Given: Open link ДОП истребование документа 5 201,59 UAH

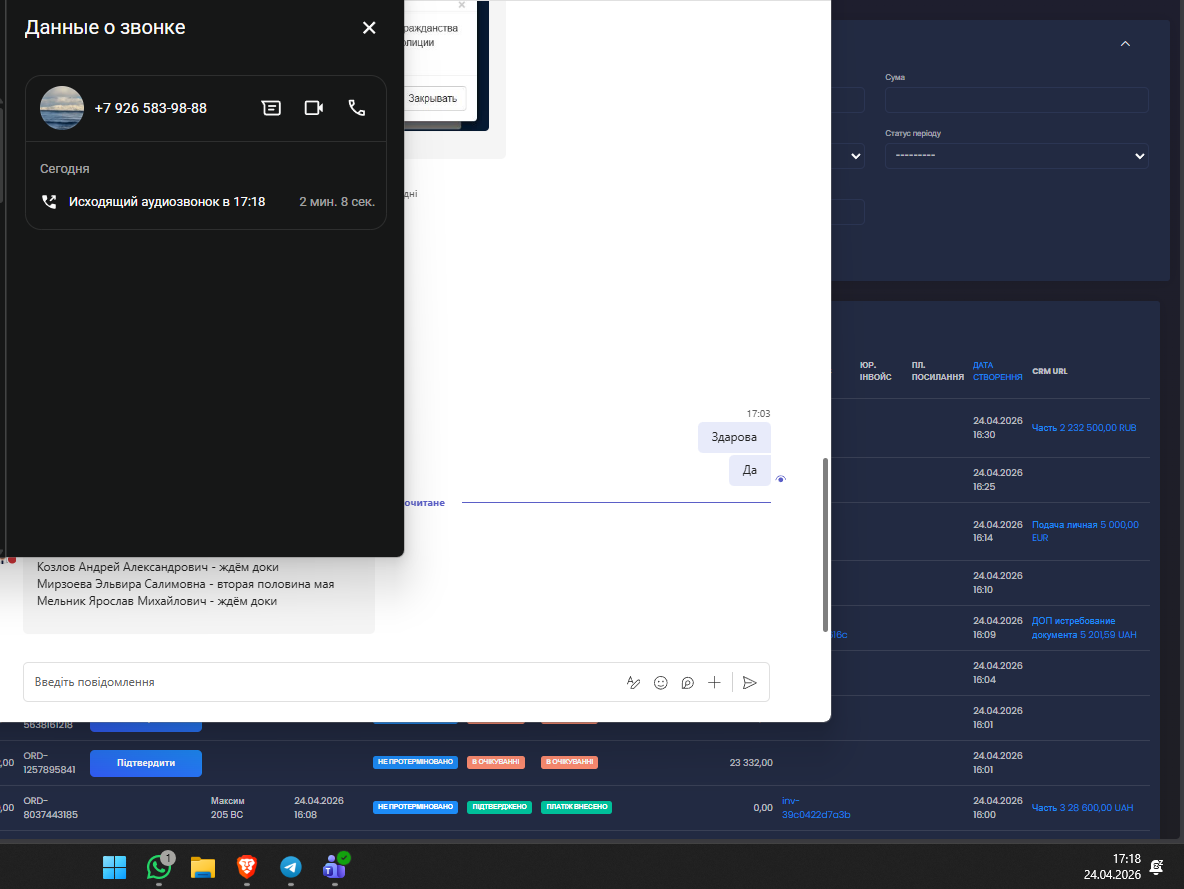Looking at the screenshot, I should pos(1084,628).
